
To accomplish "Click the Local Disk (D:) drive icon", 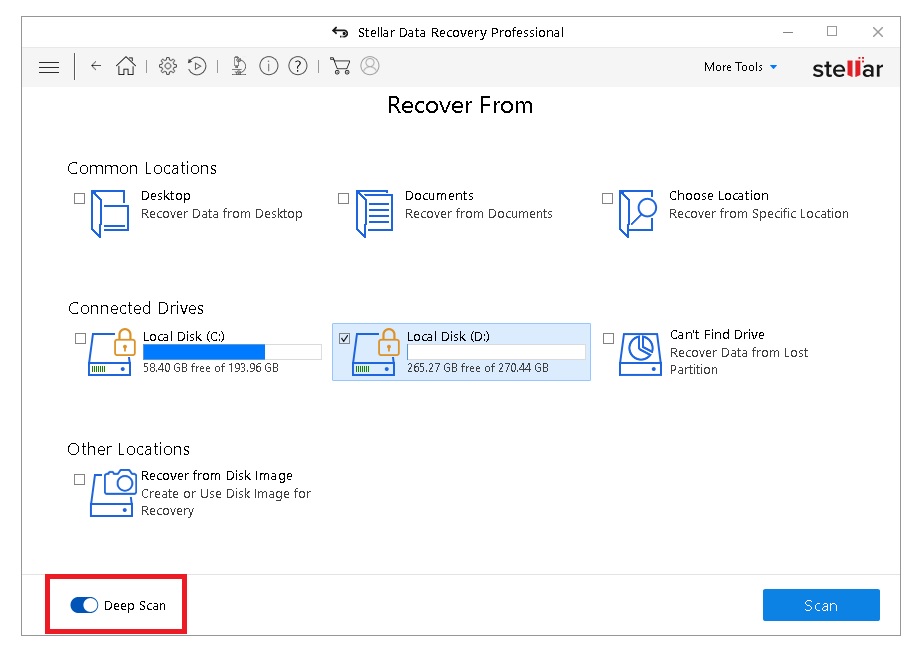I will pyautogui.click(x=376, y=351).
